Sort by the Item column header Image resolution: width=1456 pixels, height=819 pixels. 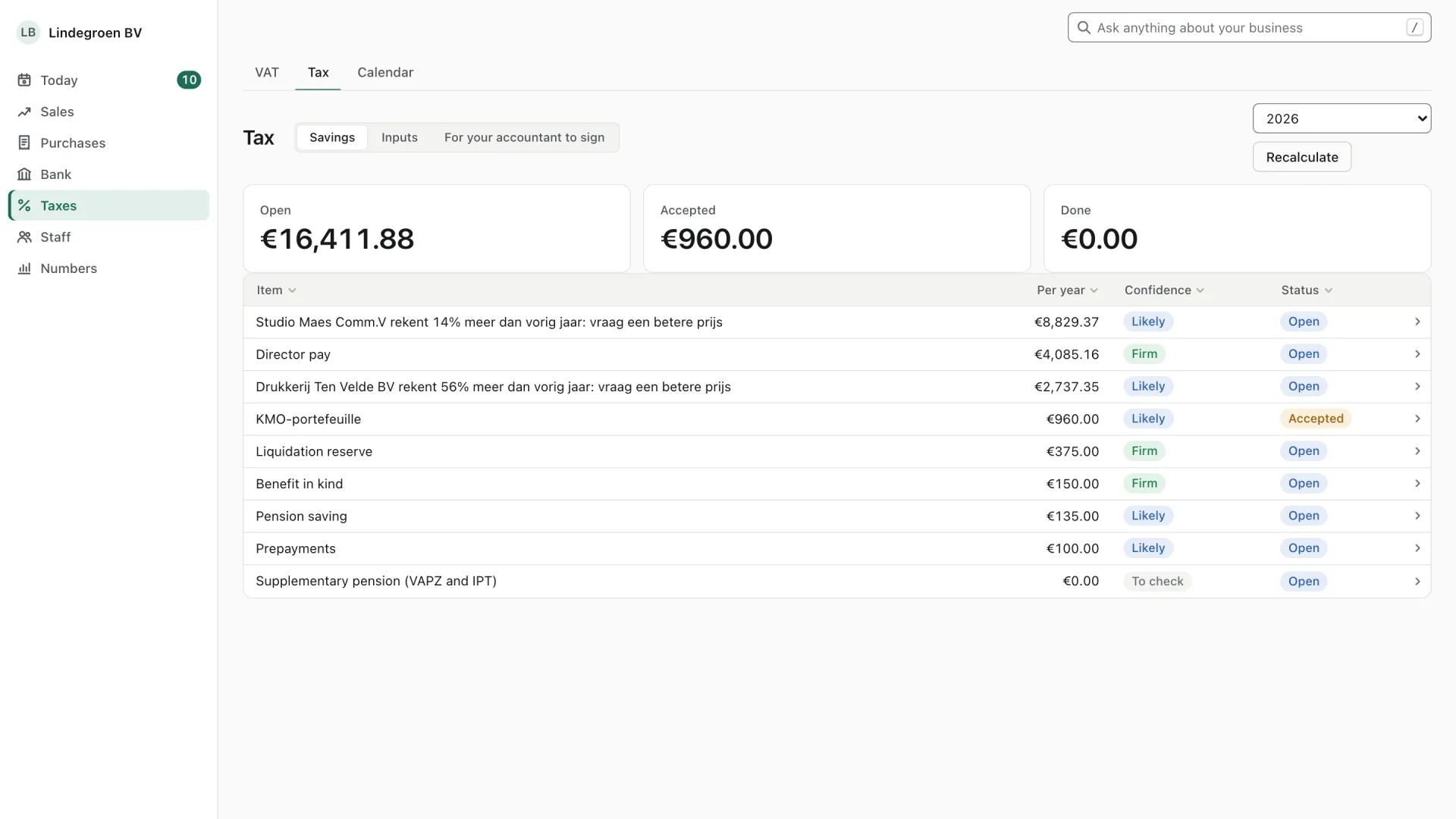tap(276, 290)
